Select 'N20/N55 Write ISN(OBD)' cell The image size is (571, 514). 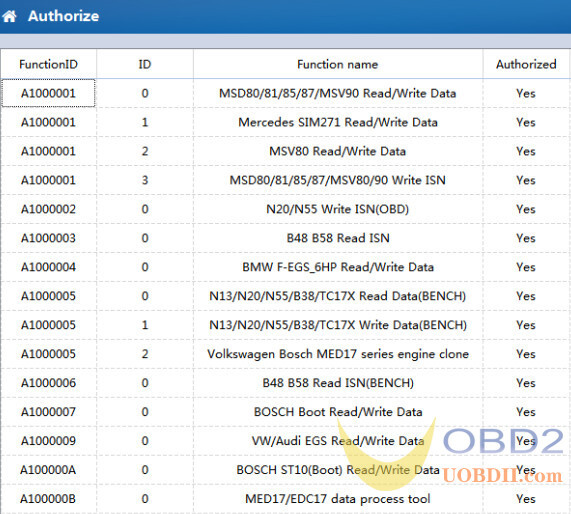click(338, 209)
